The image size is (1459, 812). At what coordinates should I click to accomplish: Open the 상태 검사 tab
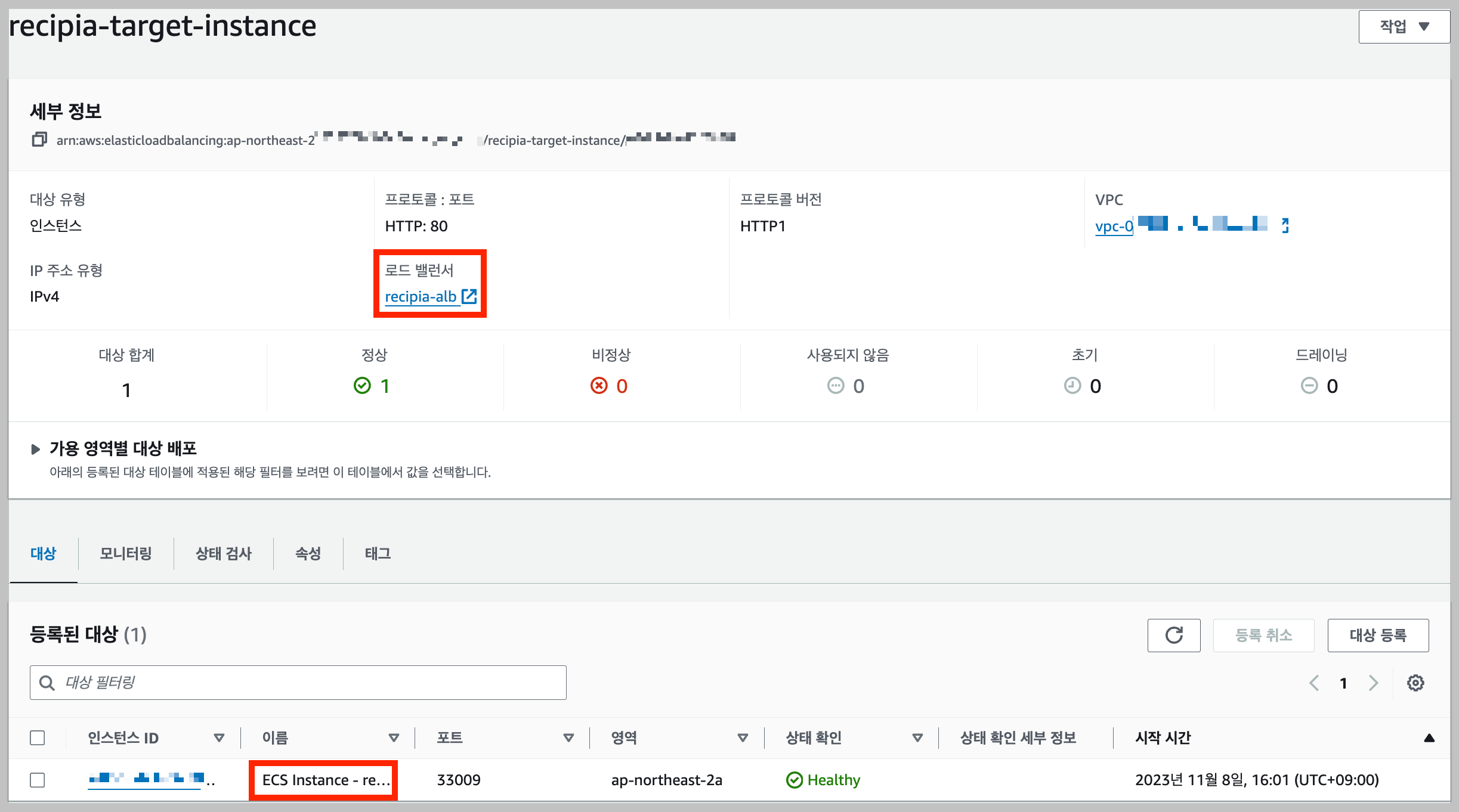(224, 553)
